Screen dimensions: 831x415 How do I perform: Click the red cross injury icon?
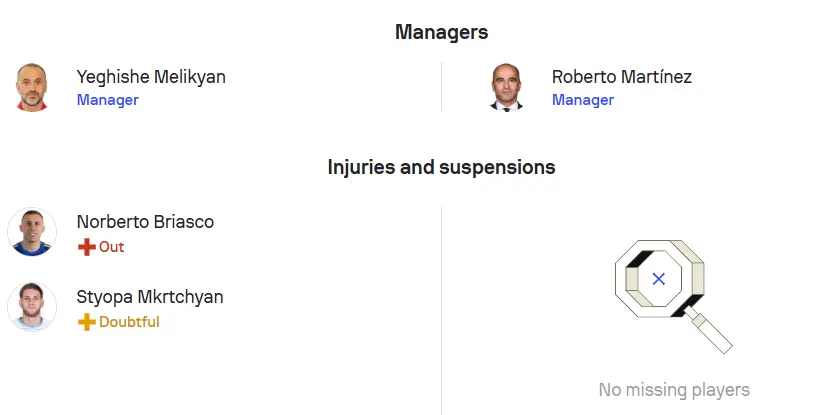86,247
